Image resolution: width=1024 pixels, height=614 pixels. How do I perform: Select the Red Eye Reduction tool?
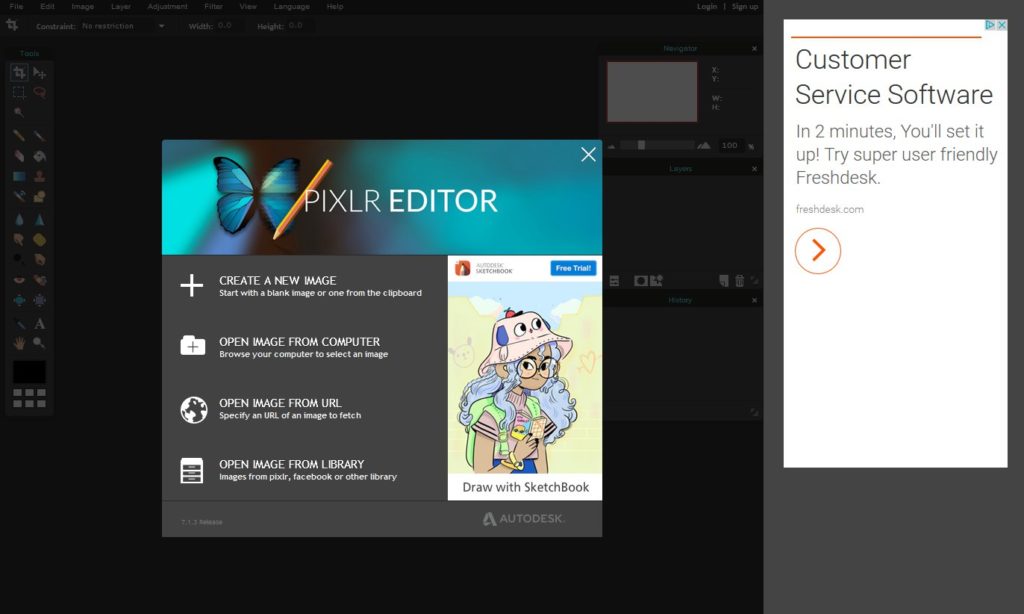[19, 280]
